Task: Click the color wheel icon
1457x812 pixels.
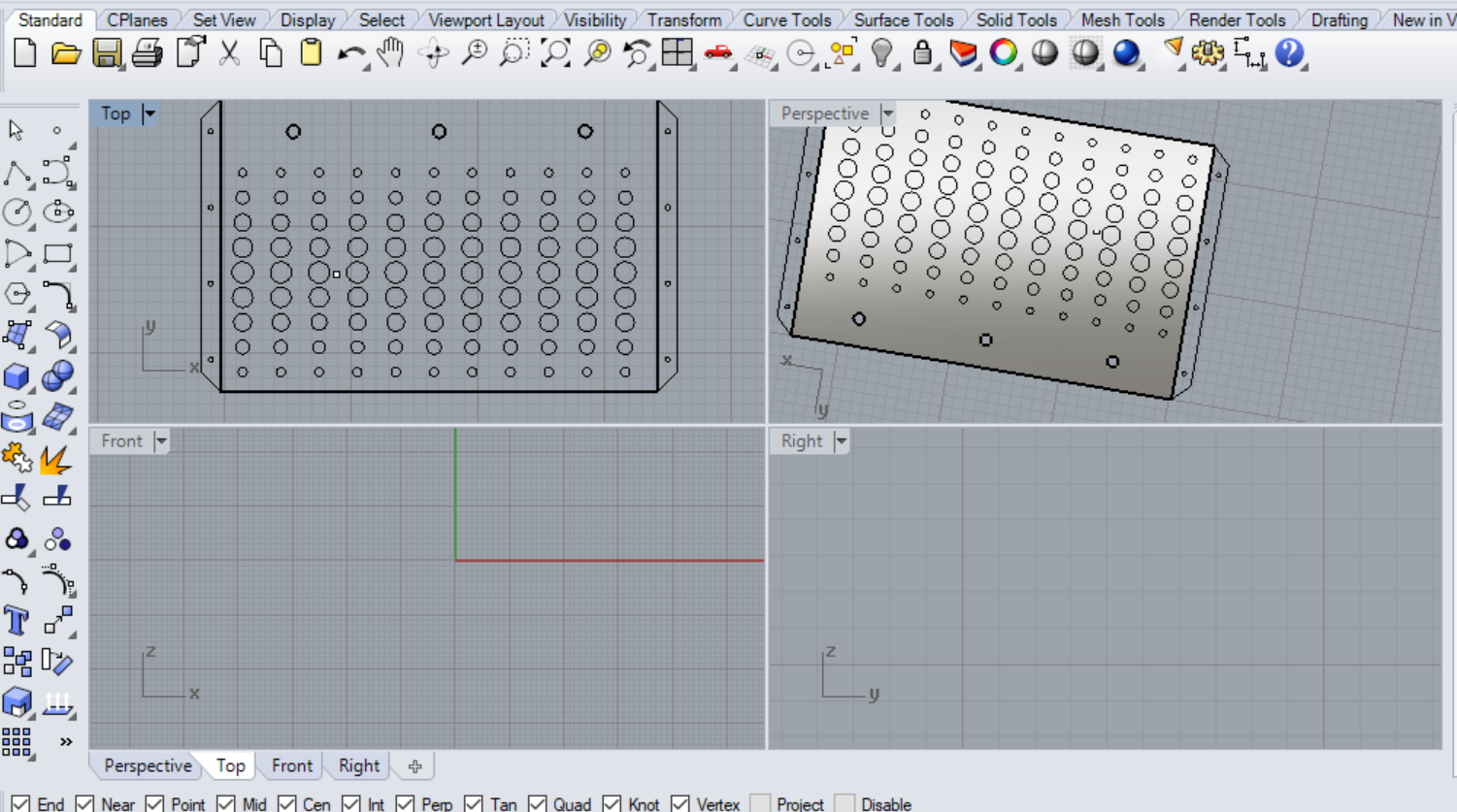Action: click(x=1004, y=53)
